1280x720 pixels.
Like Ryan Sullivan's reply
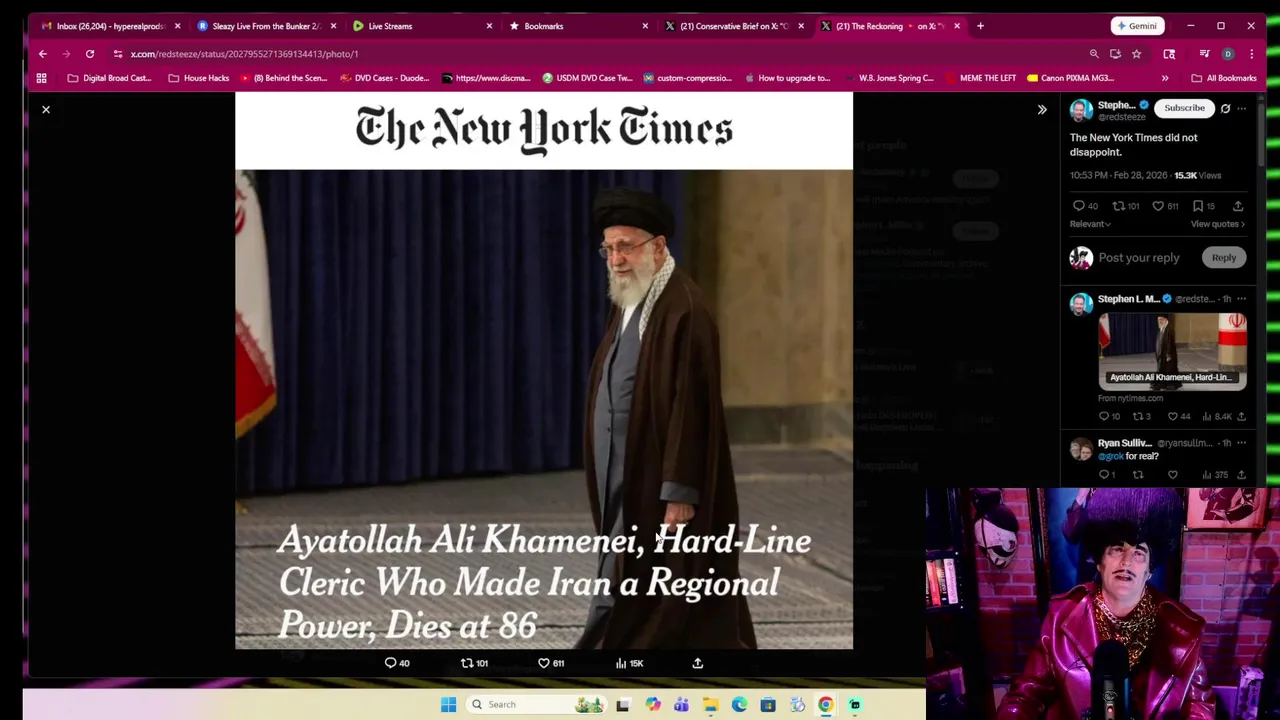[x=1172, y=475]
